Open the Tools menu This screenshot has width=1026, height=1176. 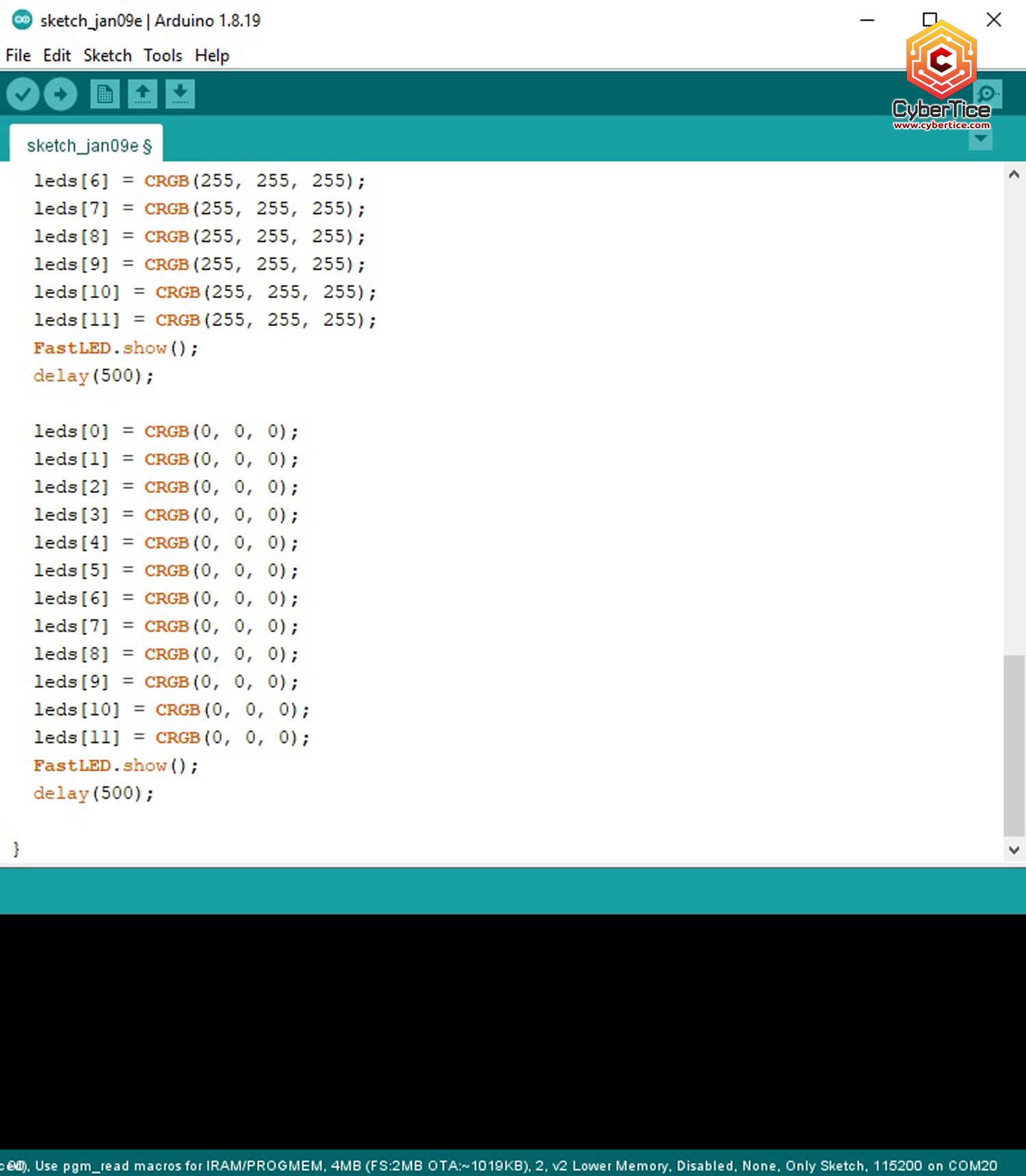point(163,55)
